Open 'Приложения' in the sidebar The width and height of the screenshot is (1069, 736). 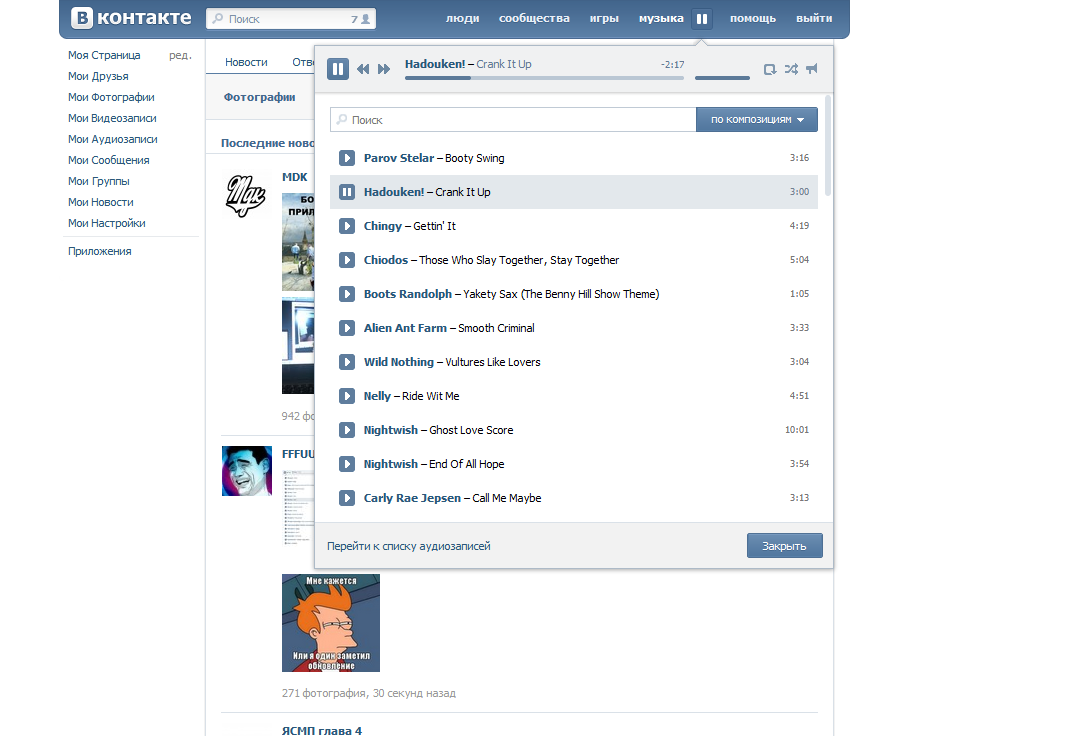100,251
